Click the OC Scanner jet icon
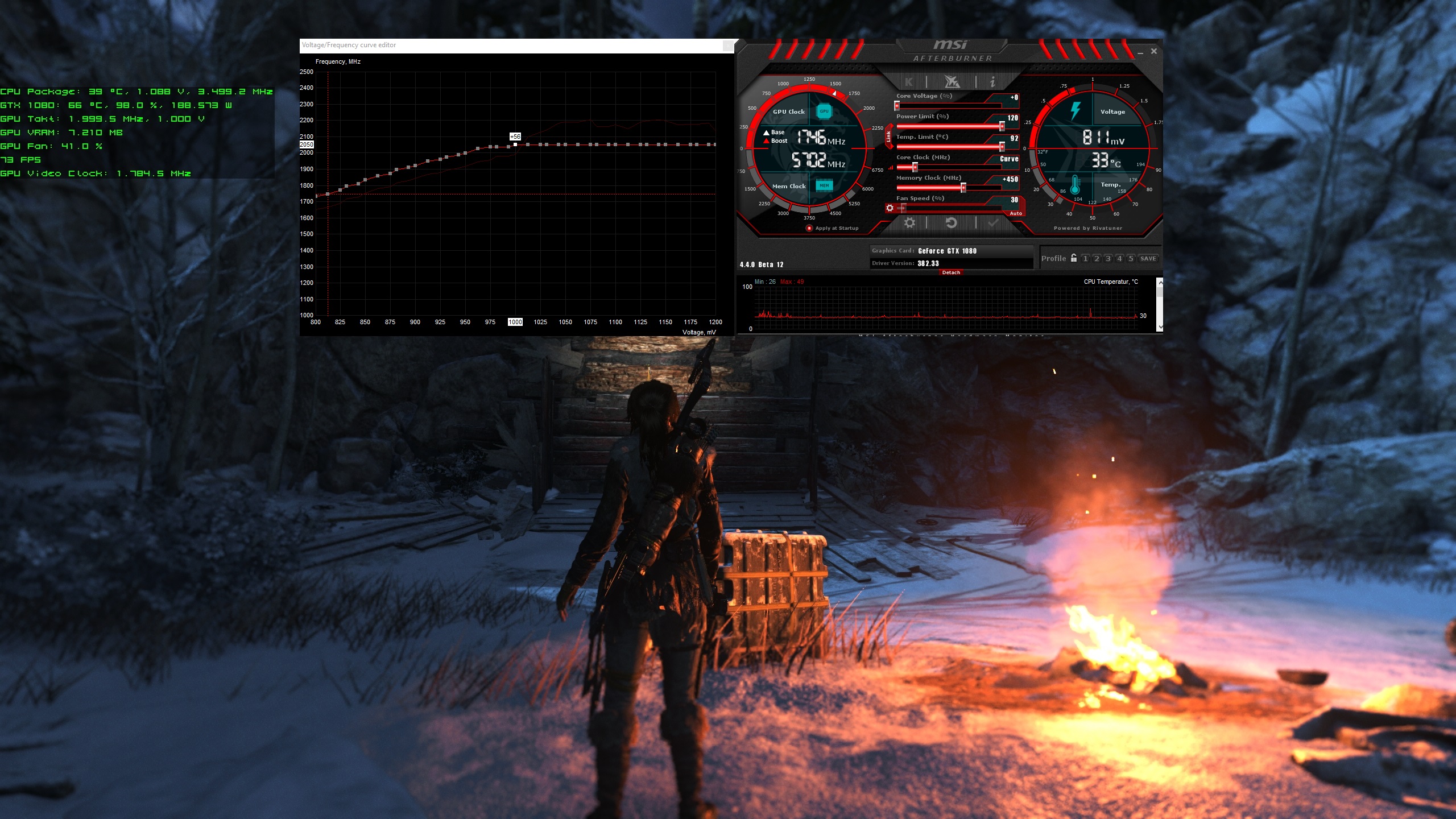 click(952, 82)
